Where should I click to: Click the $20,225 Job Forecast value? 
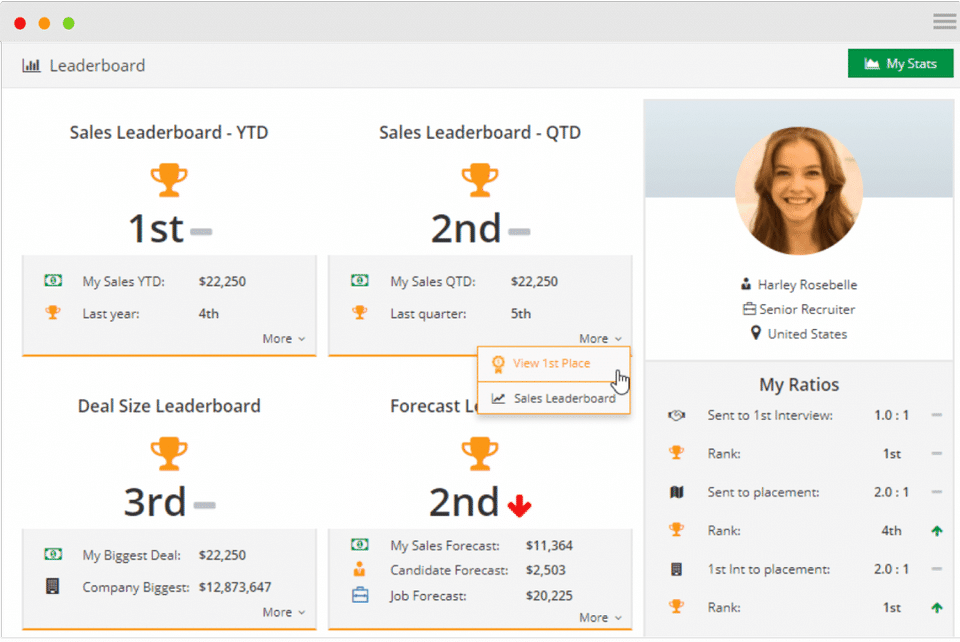point(549,595)
